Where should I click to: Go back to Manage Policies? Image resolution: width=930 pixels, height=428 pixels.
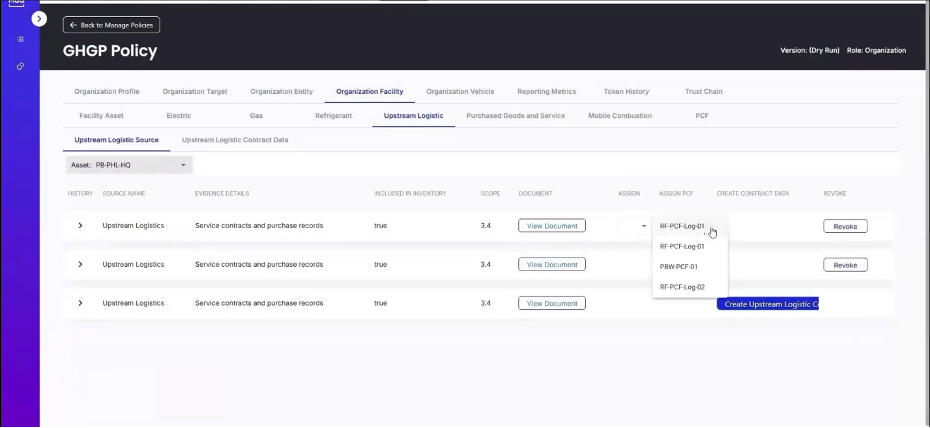pos(111,25)
